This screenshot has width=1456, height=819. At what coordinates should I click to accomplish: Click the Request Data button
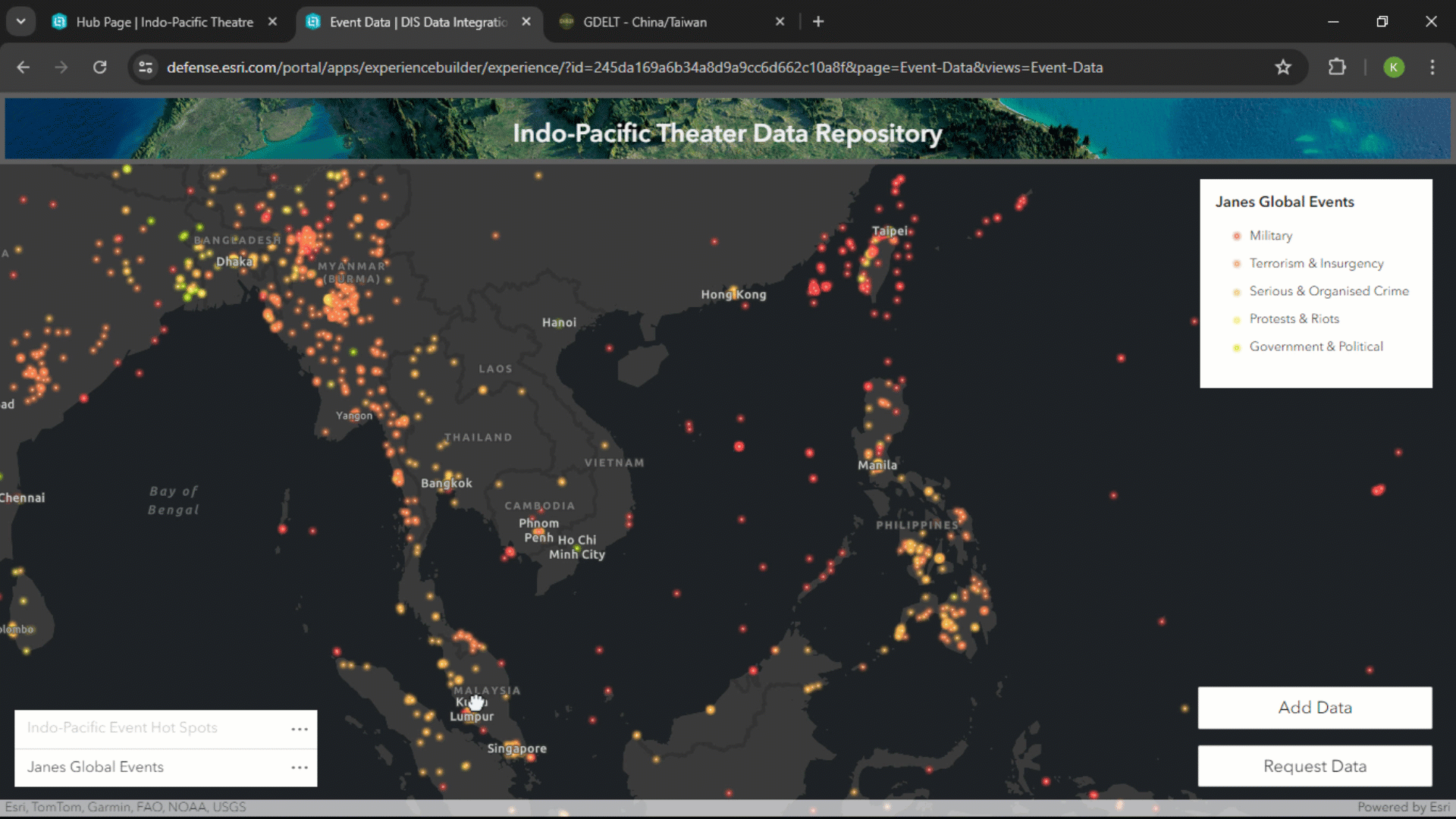(1315, 766)
